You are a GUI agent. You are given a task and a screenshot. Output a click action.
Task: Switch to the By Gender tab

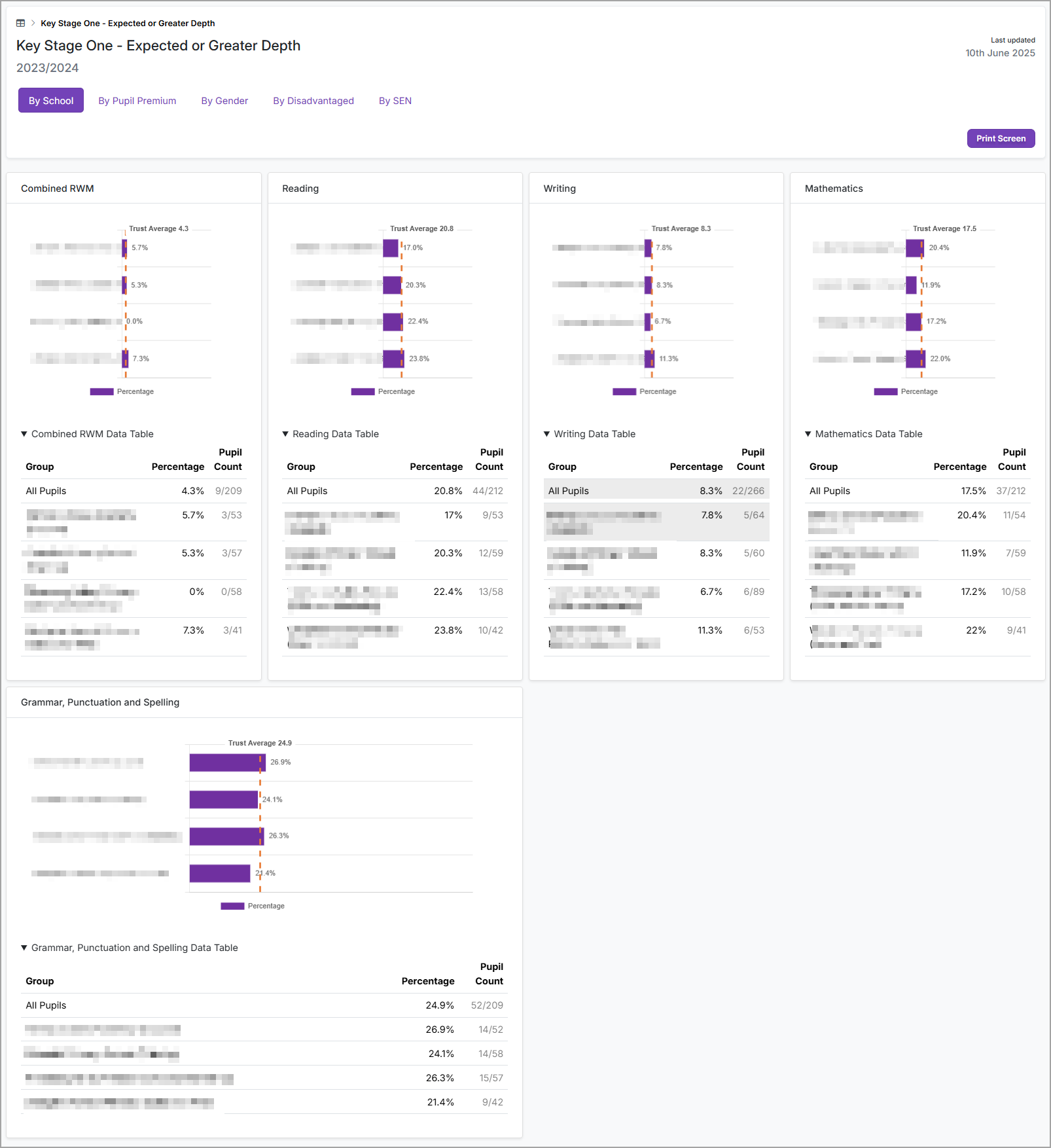coord(224,101)
